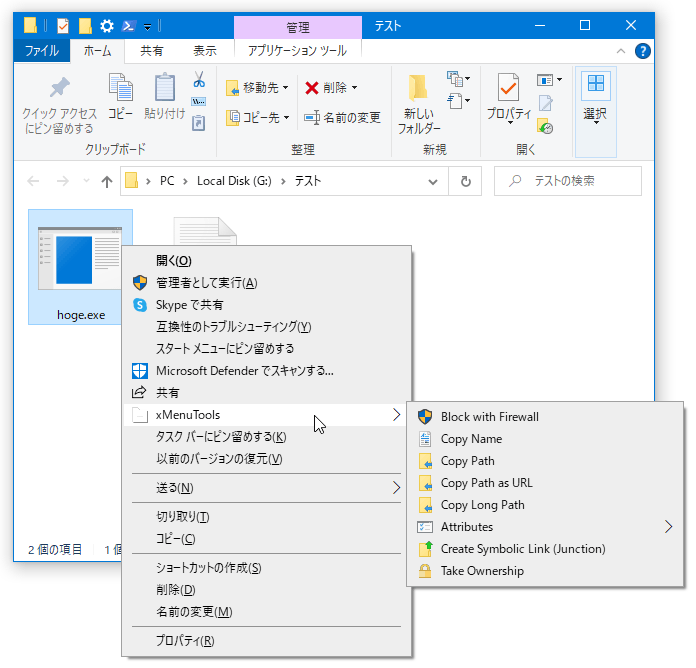The height and width of the screenshot is (668, 696).
Task: Click the Skype で共有 icon
Action: [140, 305]
